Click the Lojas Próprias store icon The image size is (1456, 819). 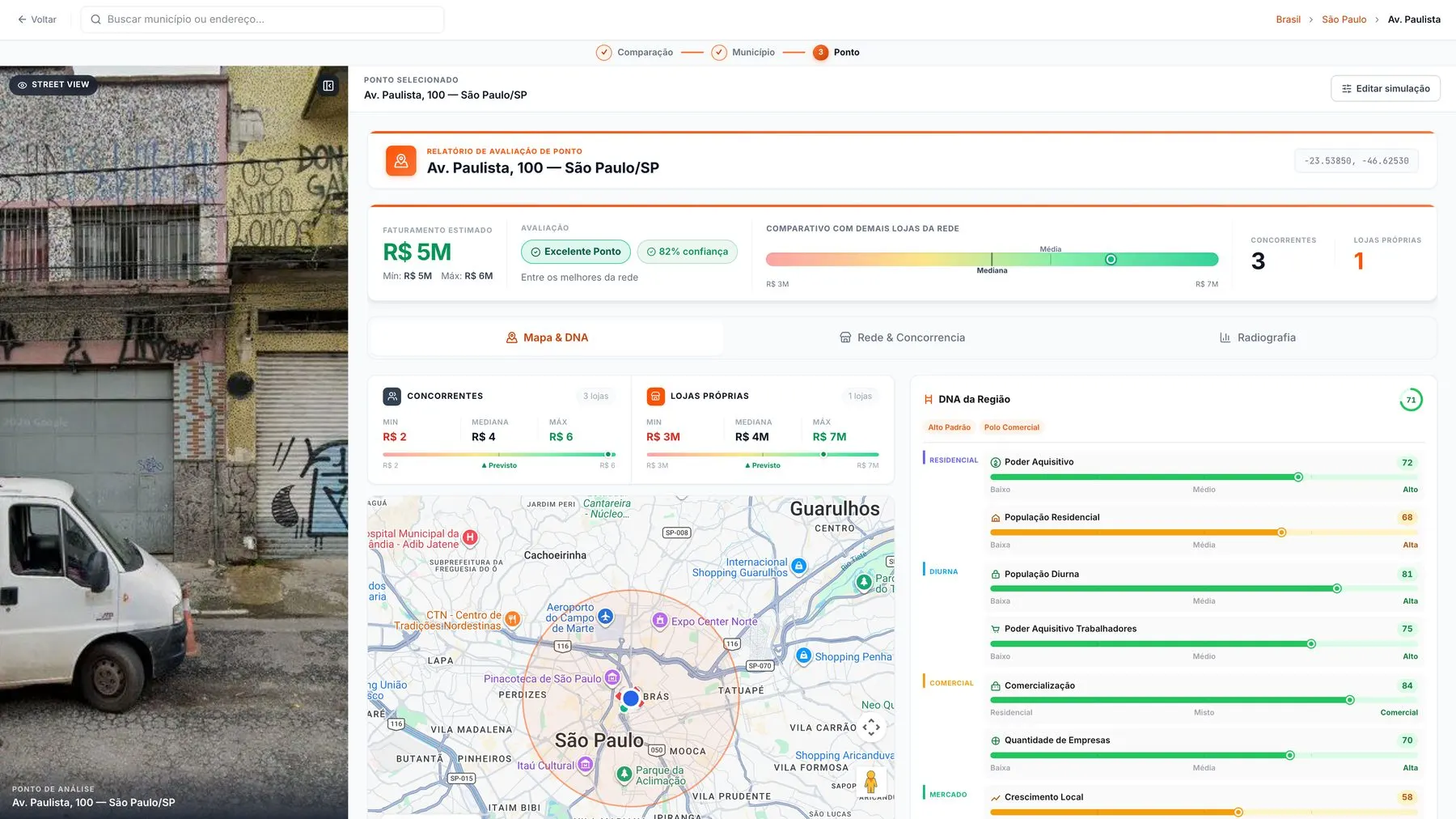[x=656, y=397]
